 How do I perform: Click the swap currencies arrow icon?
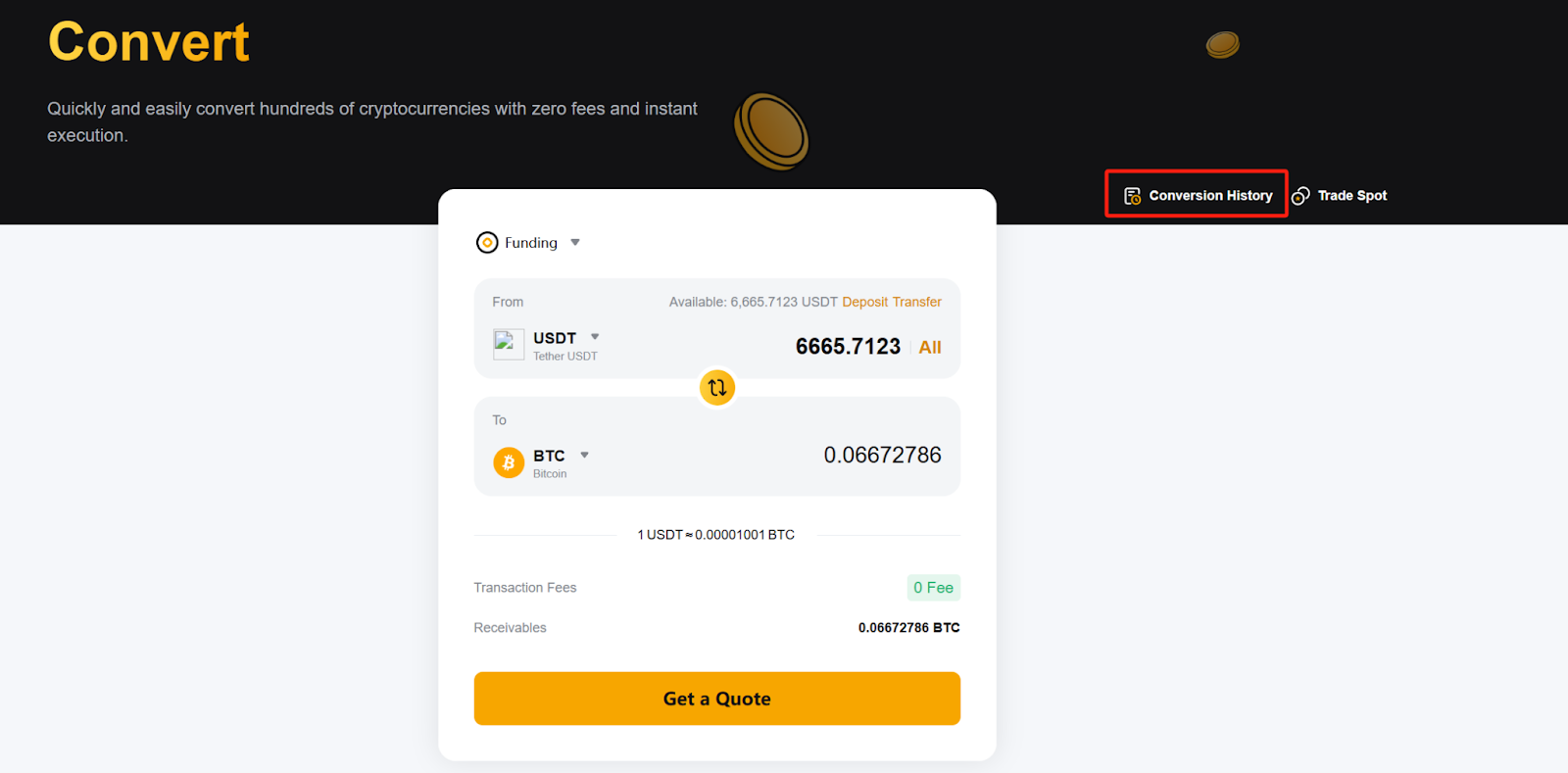pos(717,388)
